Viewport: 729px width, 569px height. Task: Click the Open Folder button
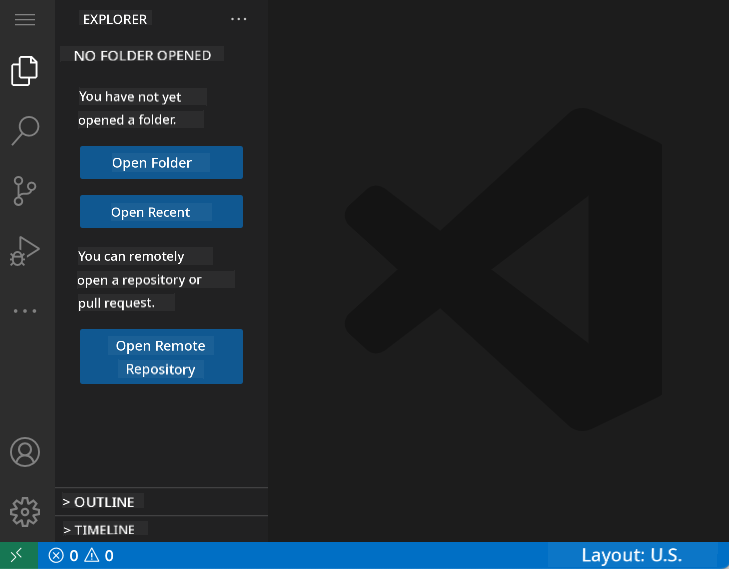click(x=161, y=163)
